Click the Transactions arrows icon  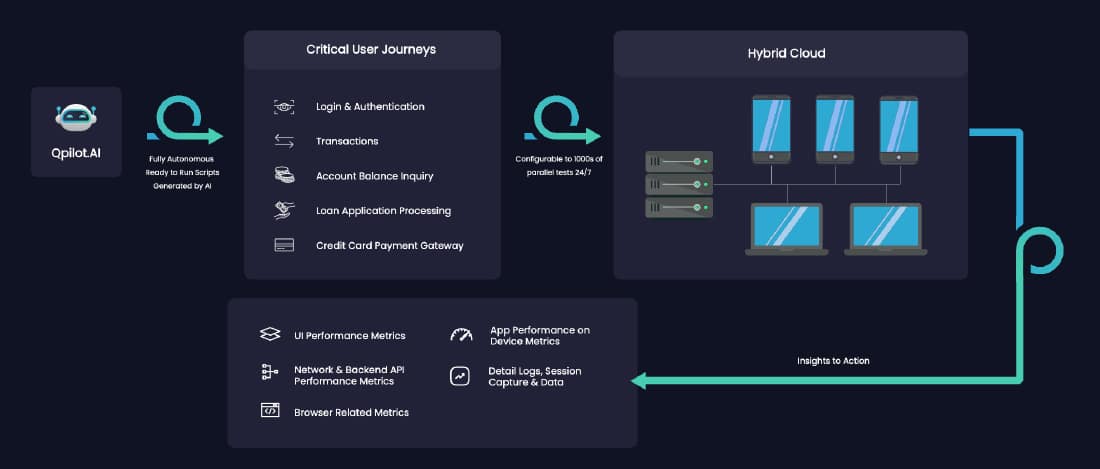click(x=284, y=142)
